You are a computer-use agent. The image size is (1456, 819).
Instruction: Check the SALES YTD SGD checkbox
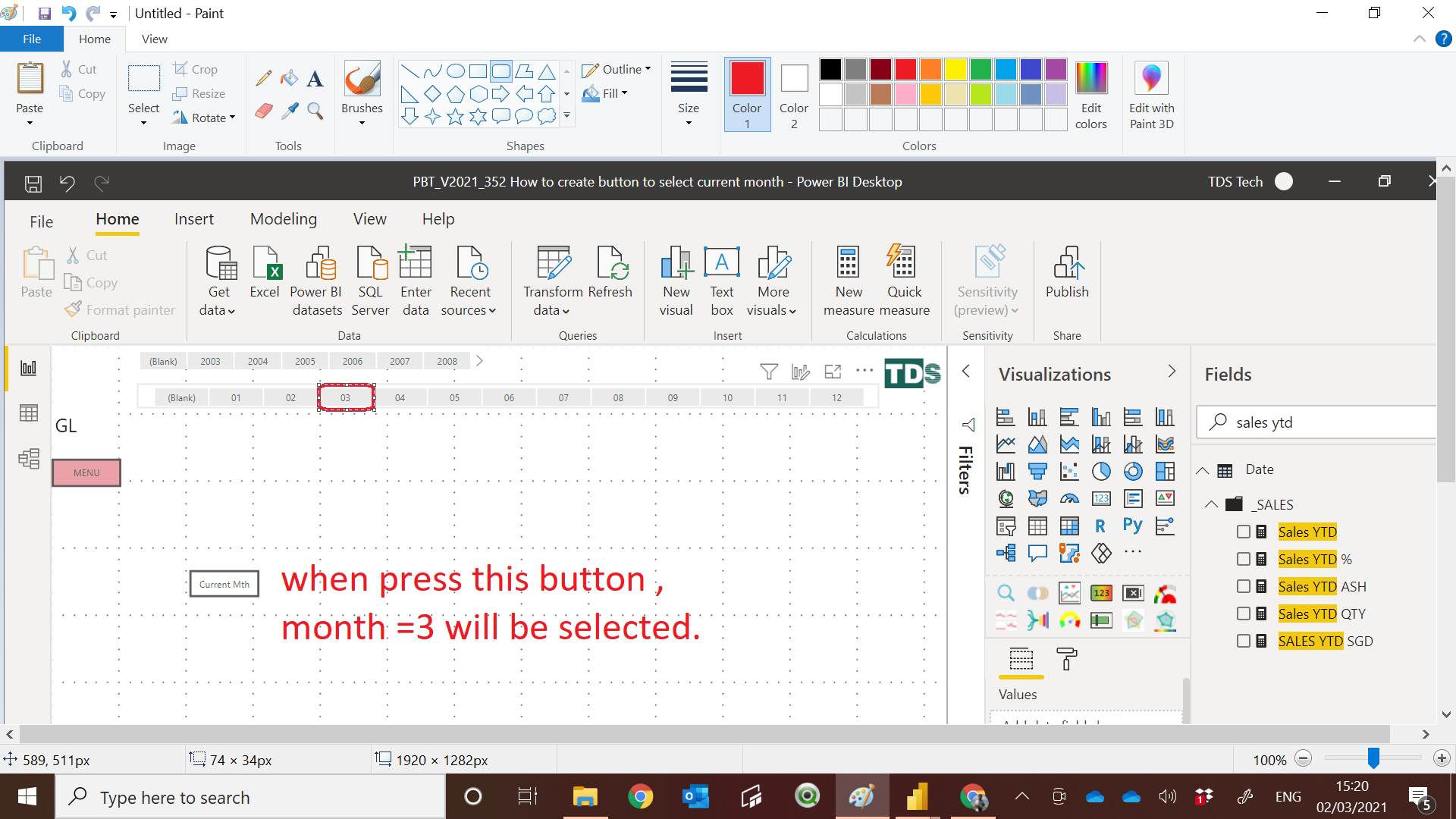tap(1243, 641)
